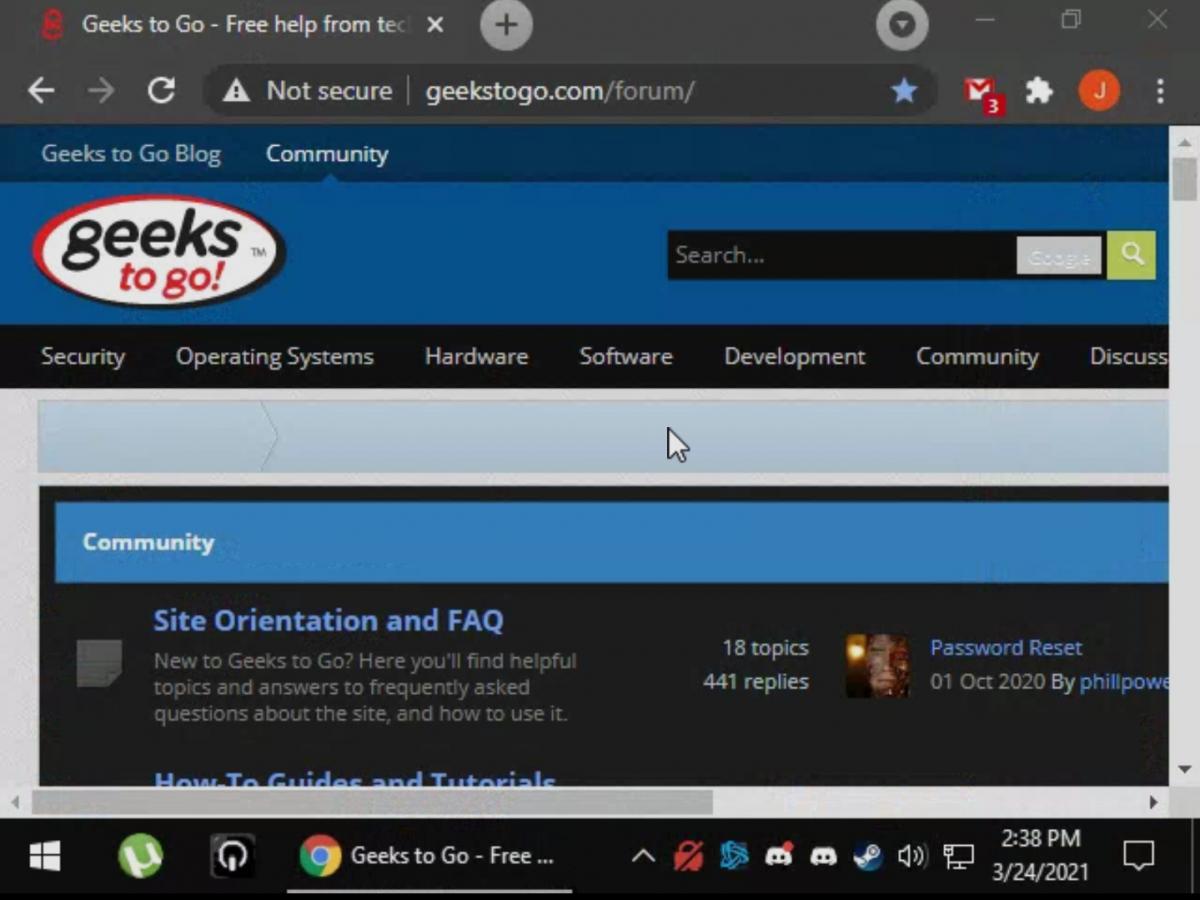This screenshot has height=900, width=1200.
Task: Open the volume speaker tray icon
Action: coord(911,856)
